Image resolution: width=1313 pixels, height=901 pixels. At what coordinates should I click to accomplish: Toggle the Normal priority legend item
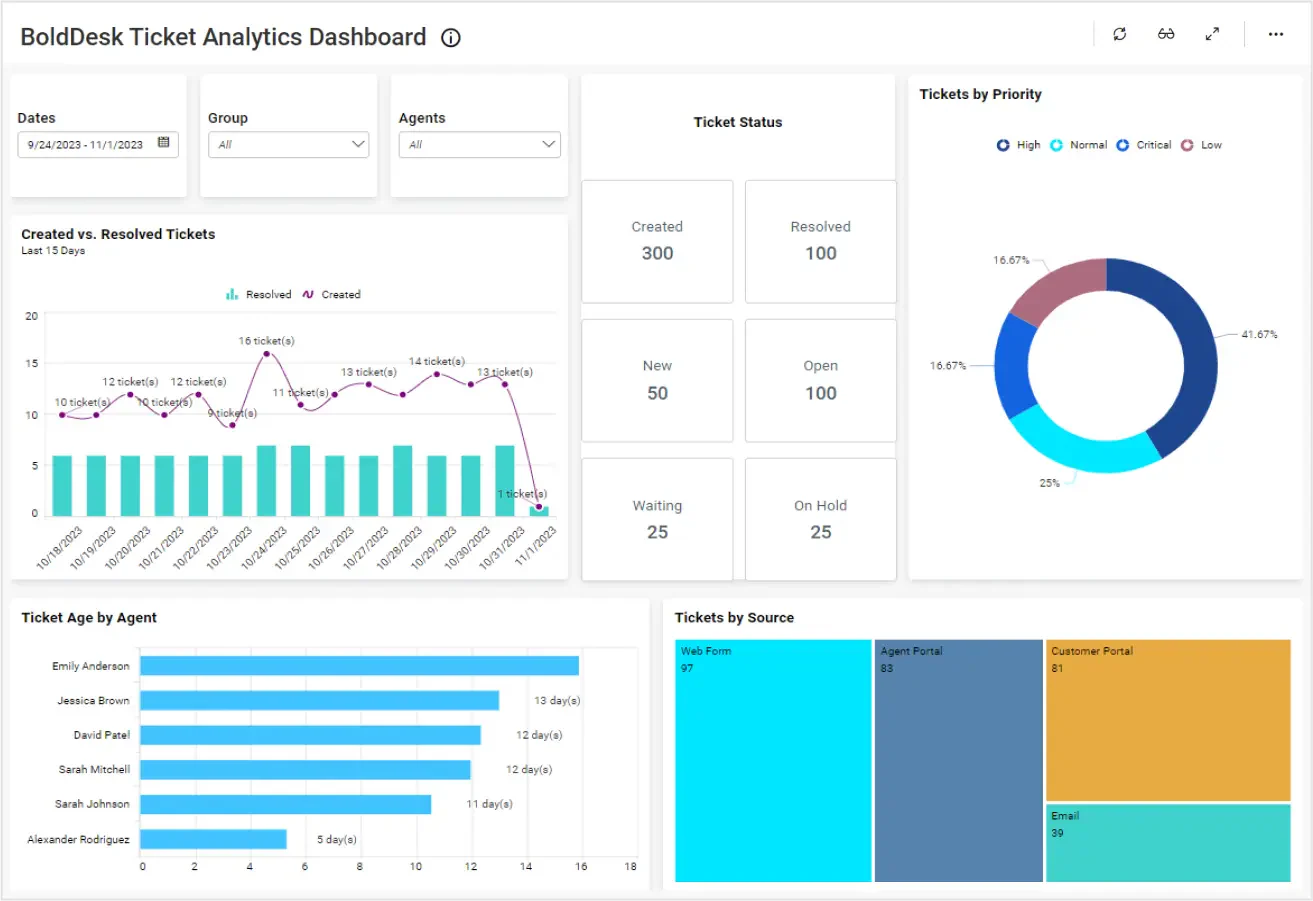click(x=1078, y=145)
